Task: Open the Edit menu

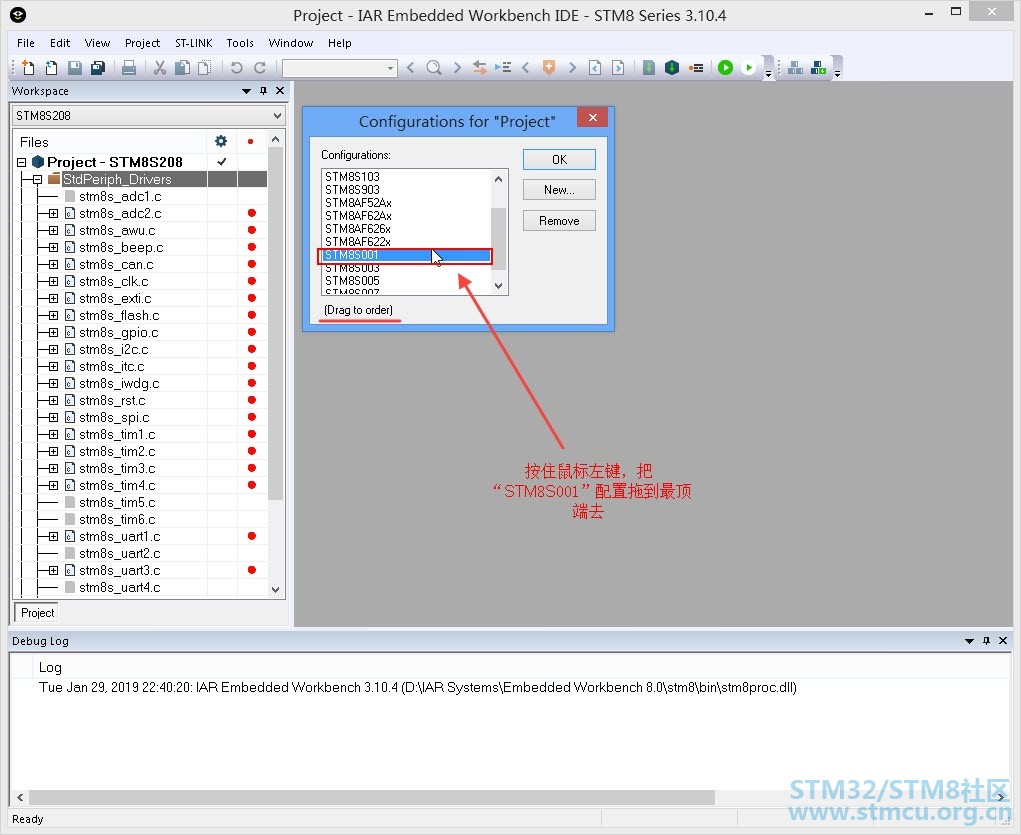Action: coord(60,43)
